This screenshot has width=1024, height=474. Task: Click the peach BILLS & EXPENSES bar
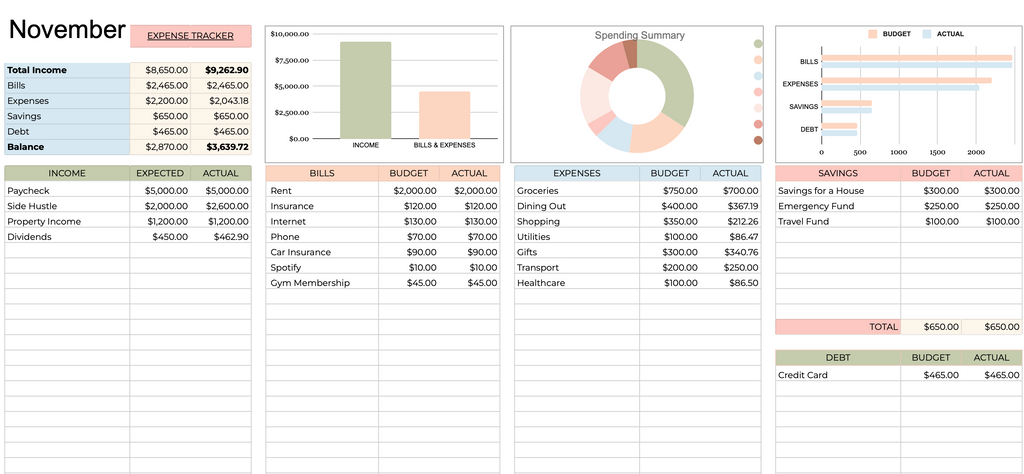point(444,115)
